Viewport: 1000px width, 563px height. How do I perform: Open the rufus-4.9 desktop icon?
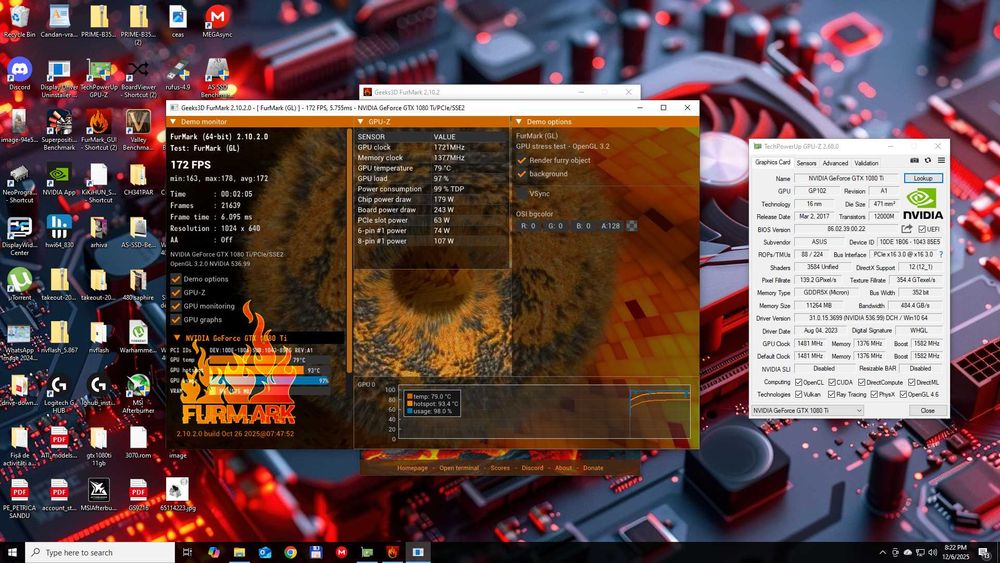177,74
